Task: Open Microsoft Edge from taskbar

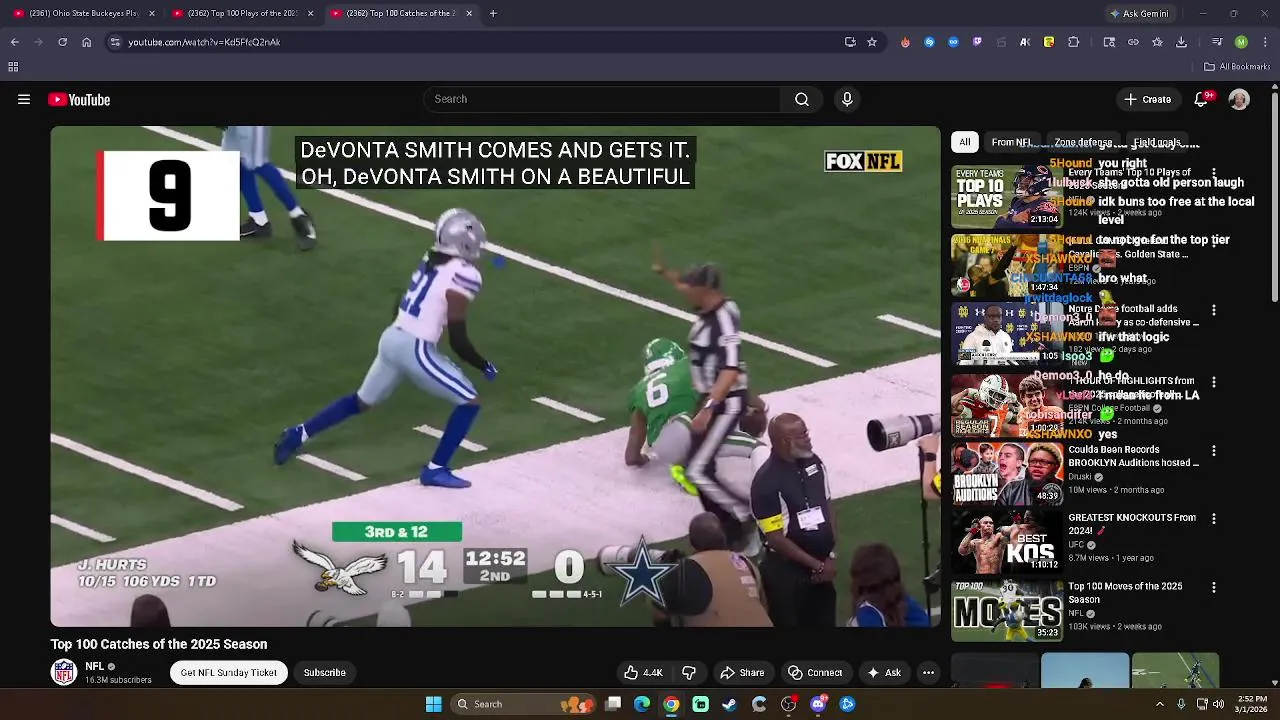Action: pyautogui.click(x=642, y=704)
